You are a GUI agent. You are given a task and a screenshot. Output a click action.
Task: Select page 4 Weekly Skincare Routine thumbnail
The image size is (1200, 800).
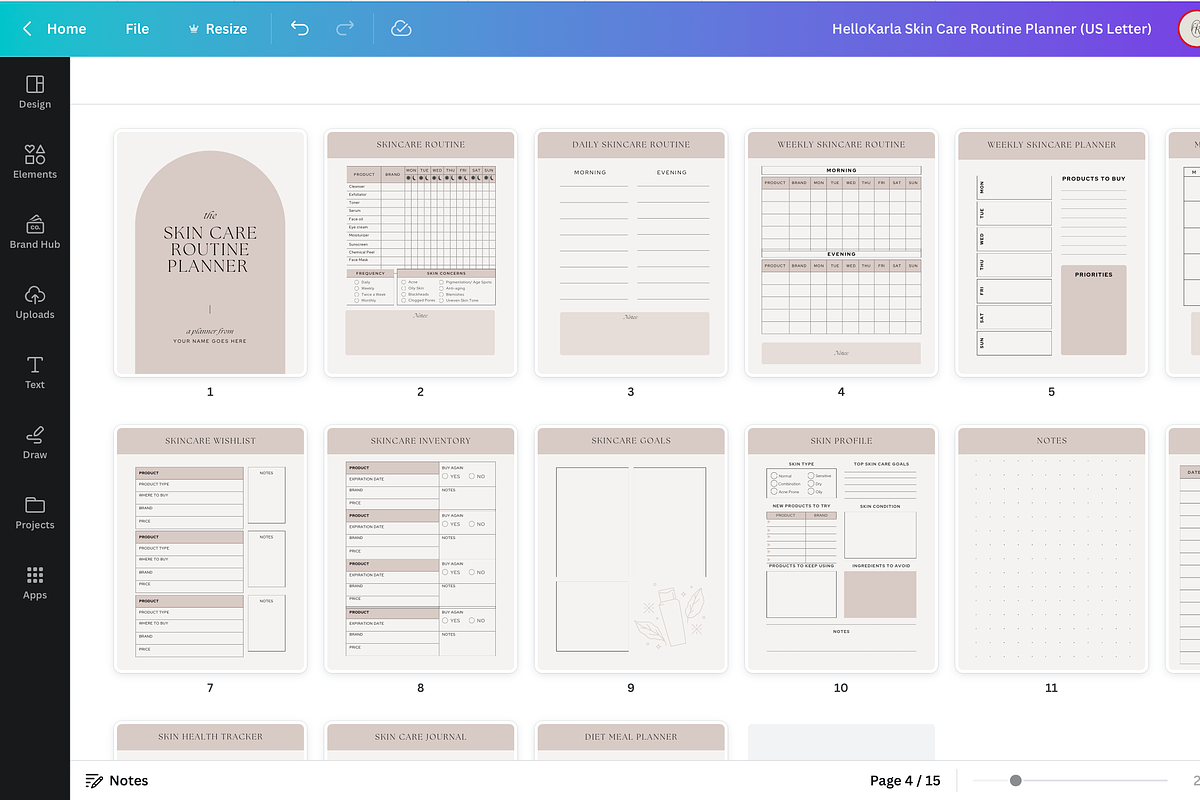[x=841, y=253]
